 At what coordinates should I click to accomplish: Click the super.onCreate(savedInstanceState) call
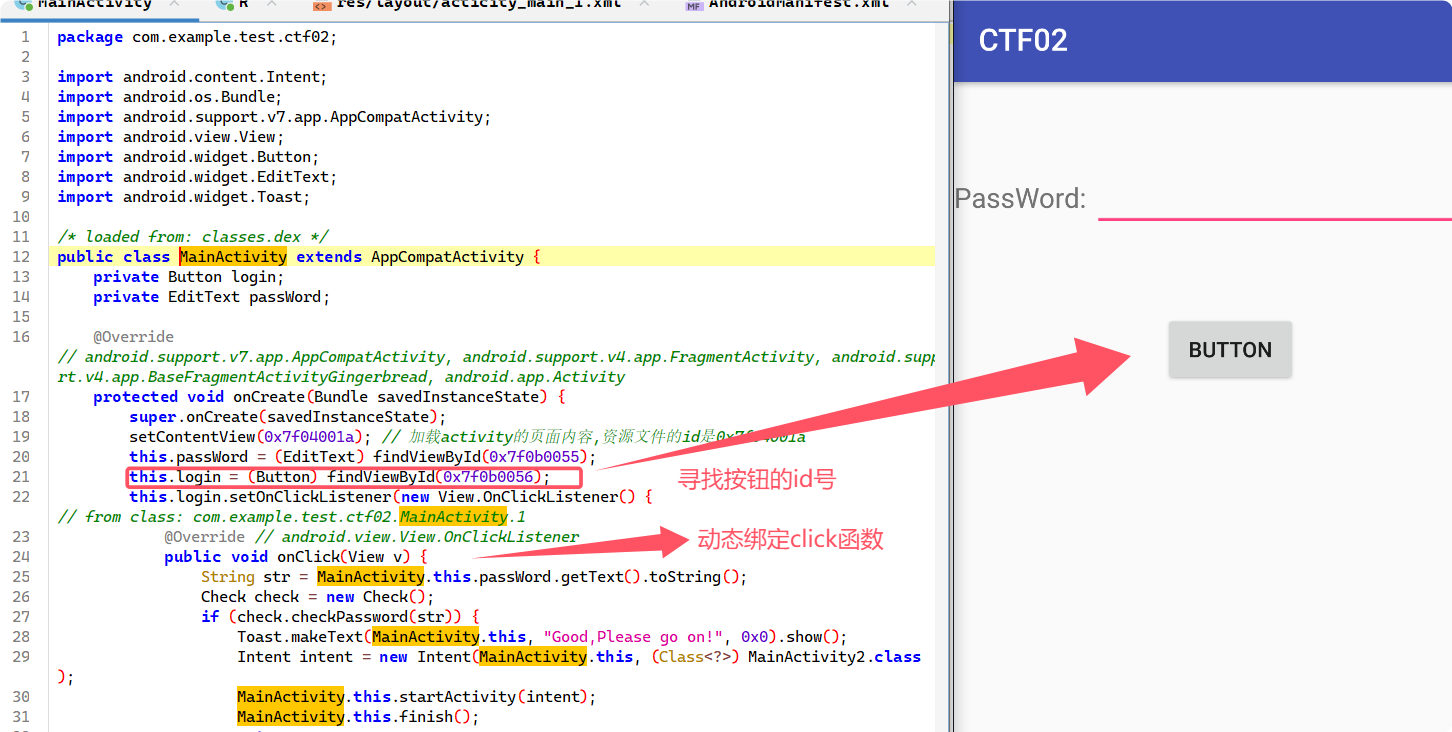(x=288, y=417)
